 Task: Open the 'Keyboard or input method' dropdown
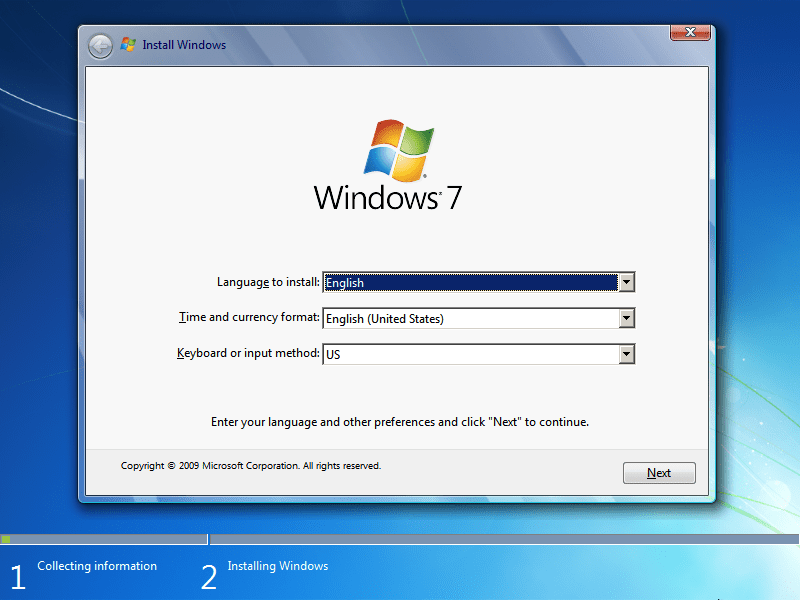[628, 353]
